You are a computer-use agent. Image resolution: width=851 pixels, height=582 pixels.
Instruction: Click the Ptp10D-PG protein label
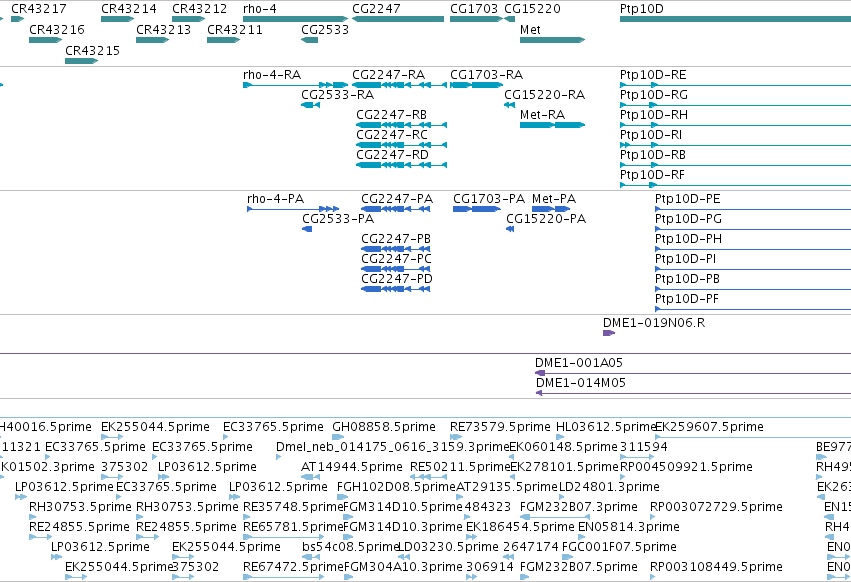click(688, 219)
